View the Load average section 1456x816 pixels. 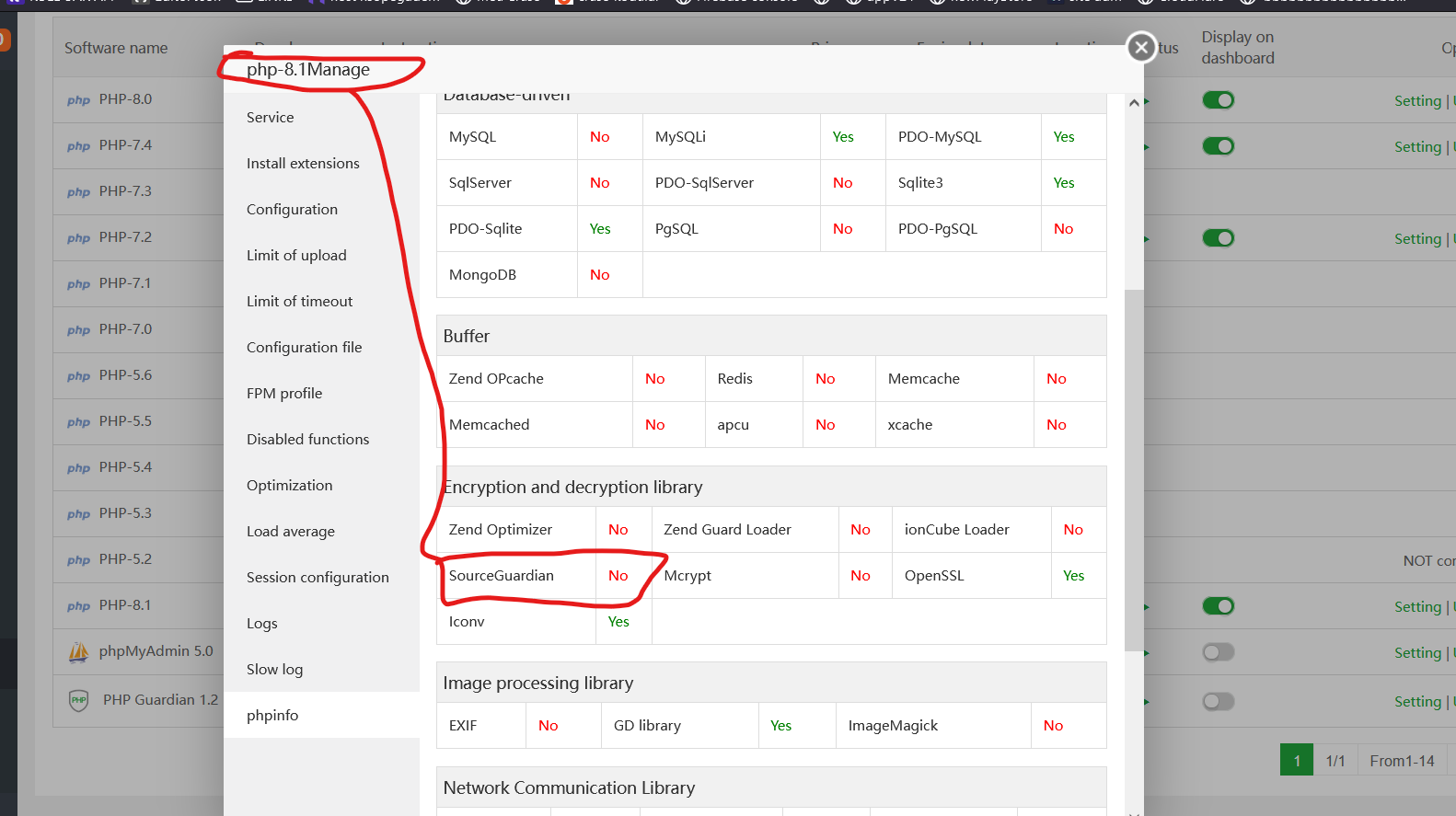coord(321,531)
